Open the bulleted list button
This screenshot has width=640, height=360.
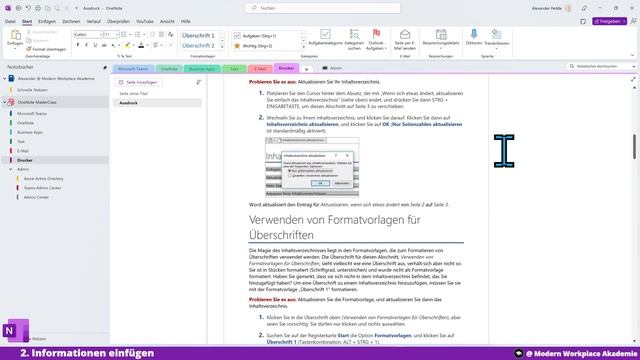point(124,35)
